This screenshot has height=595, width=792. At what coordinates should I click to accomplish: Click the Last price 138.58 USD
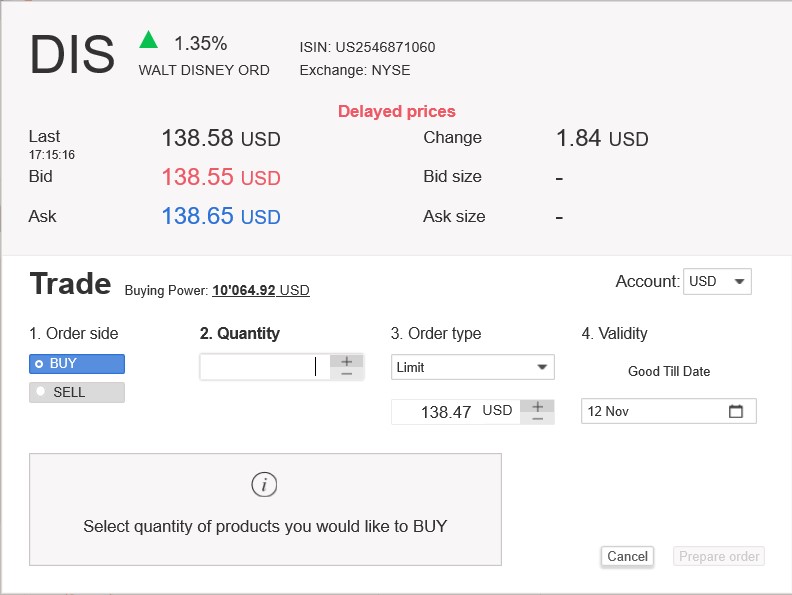221,138
